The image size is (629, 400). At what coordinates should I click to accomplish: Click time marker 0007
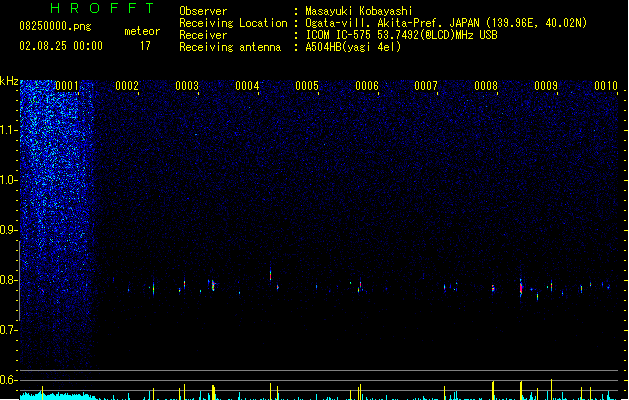(x=426, y=86)
